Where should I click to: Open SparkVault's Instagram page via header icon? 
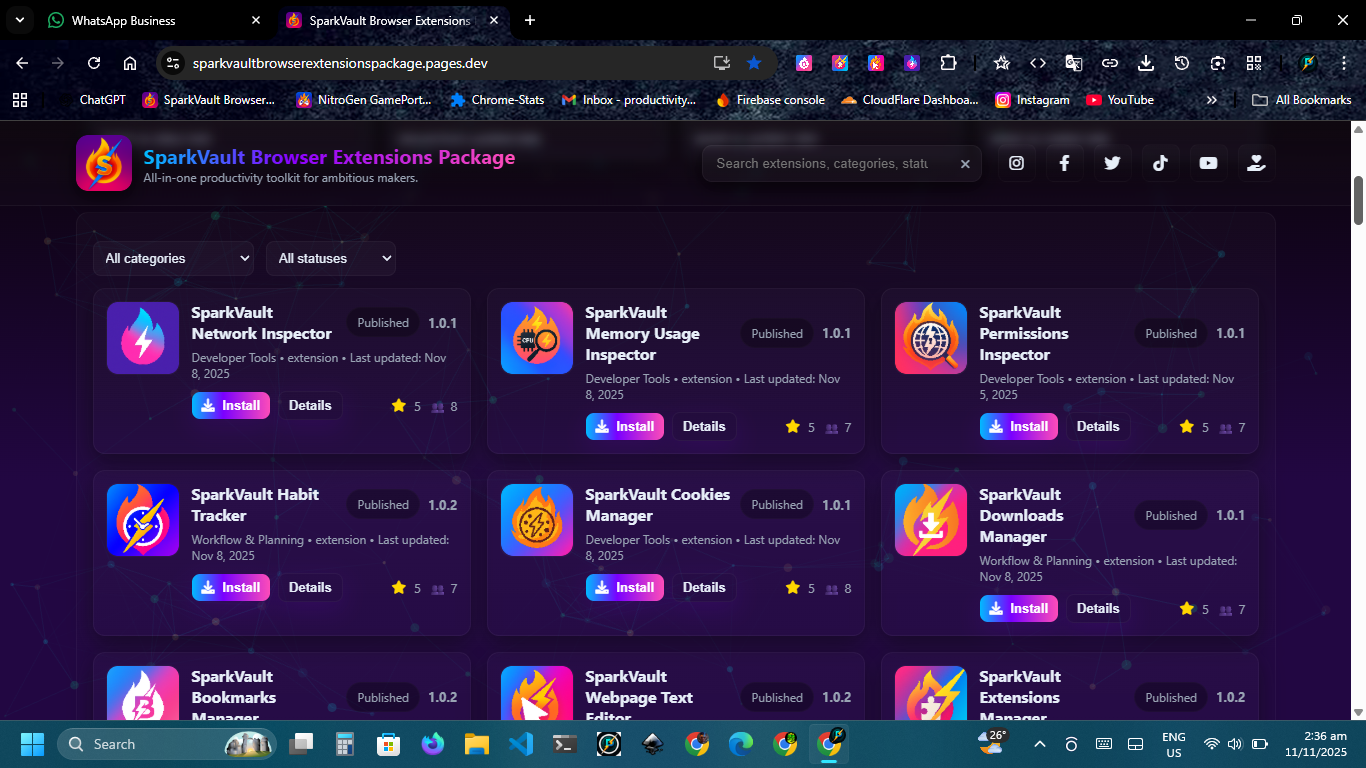pyautogui.click(x=1016, y=162)
